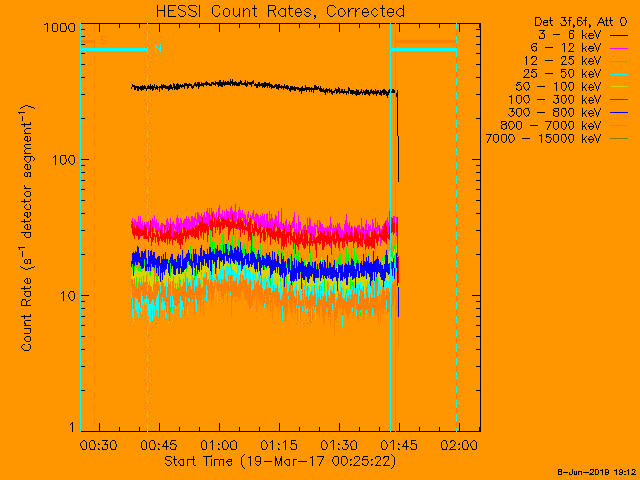Viewport: 640px width, 480px height.
Task: Click the magenta line swatch for 6 - 12 keV
Action: pos(619,49)
